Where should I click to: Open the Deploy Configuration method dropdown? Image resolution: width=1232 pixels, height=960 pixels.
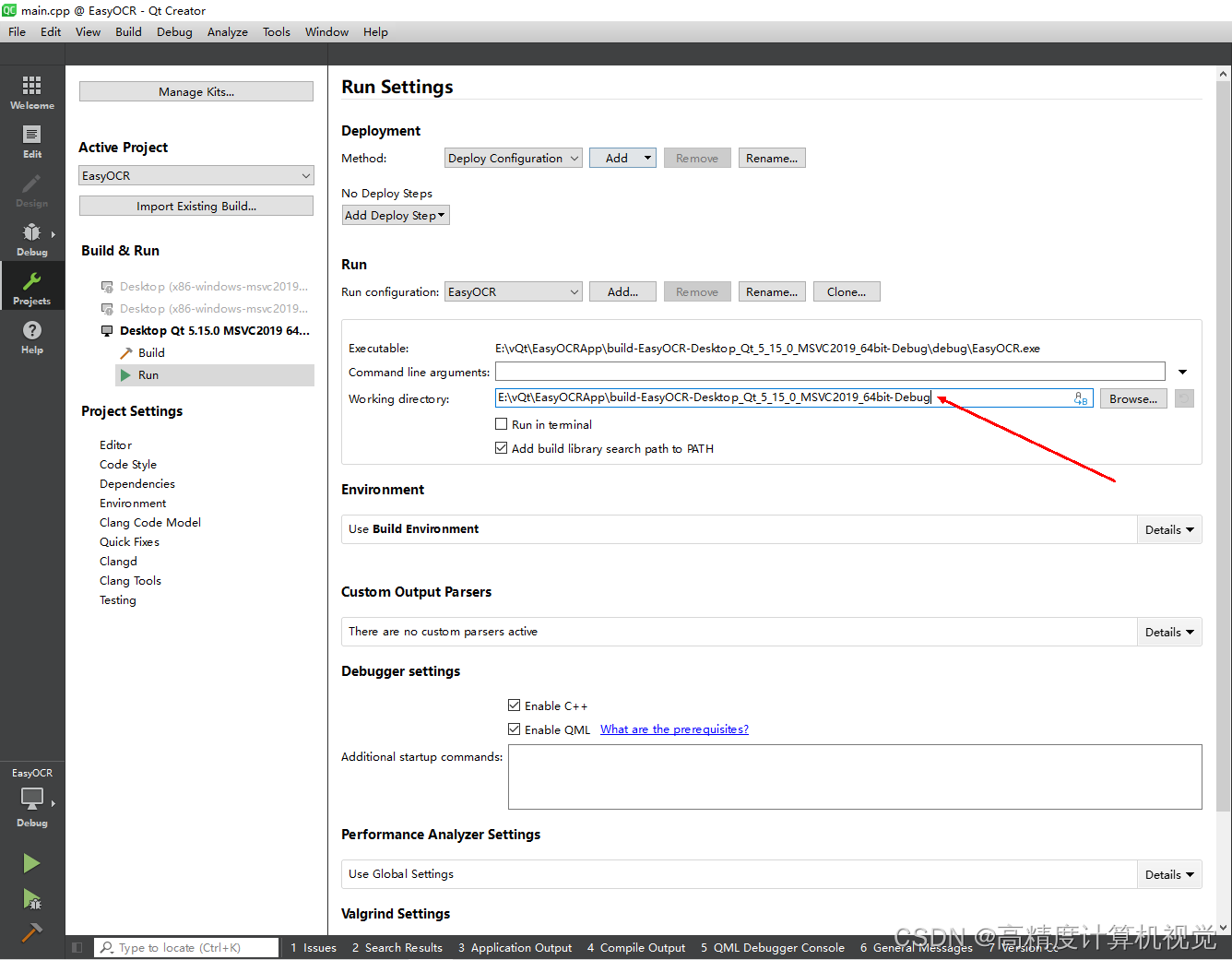(514, 158)
